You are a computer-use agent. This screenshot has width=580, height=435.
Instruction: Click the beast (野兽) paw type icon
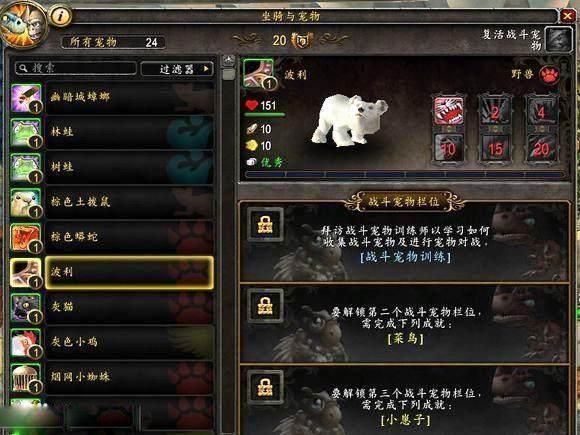tap(550, 75)
